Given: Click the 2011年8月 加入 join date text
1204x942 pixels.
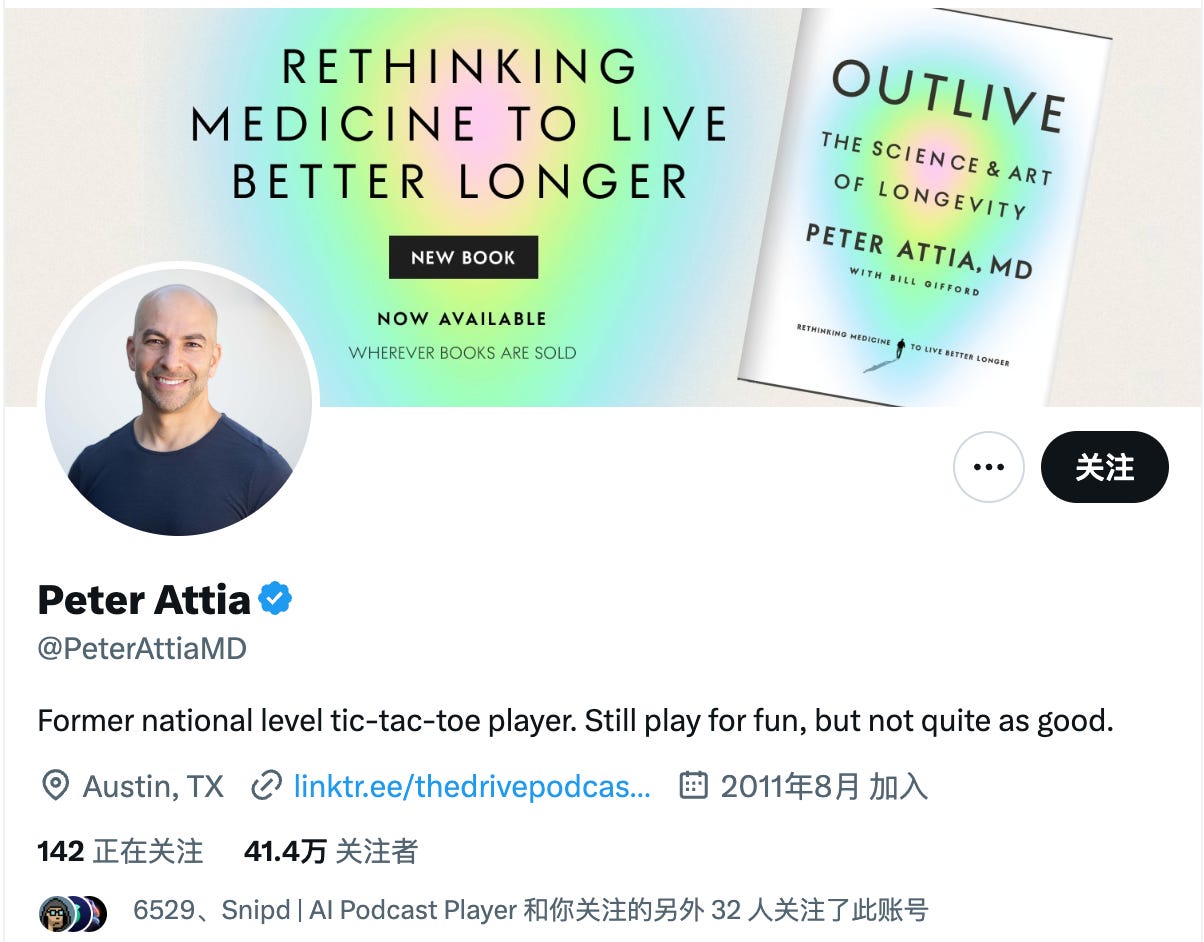Looking at the screenshot, I should [x=824, y=787].
